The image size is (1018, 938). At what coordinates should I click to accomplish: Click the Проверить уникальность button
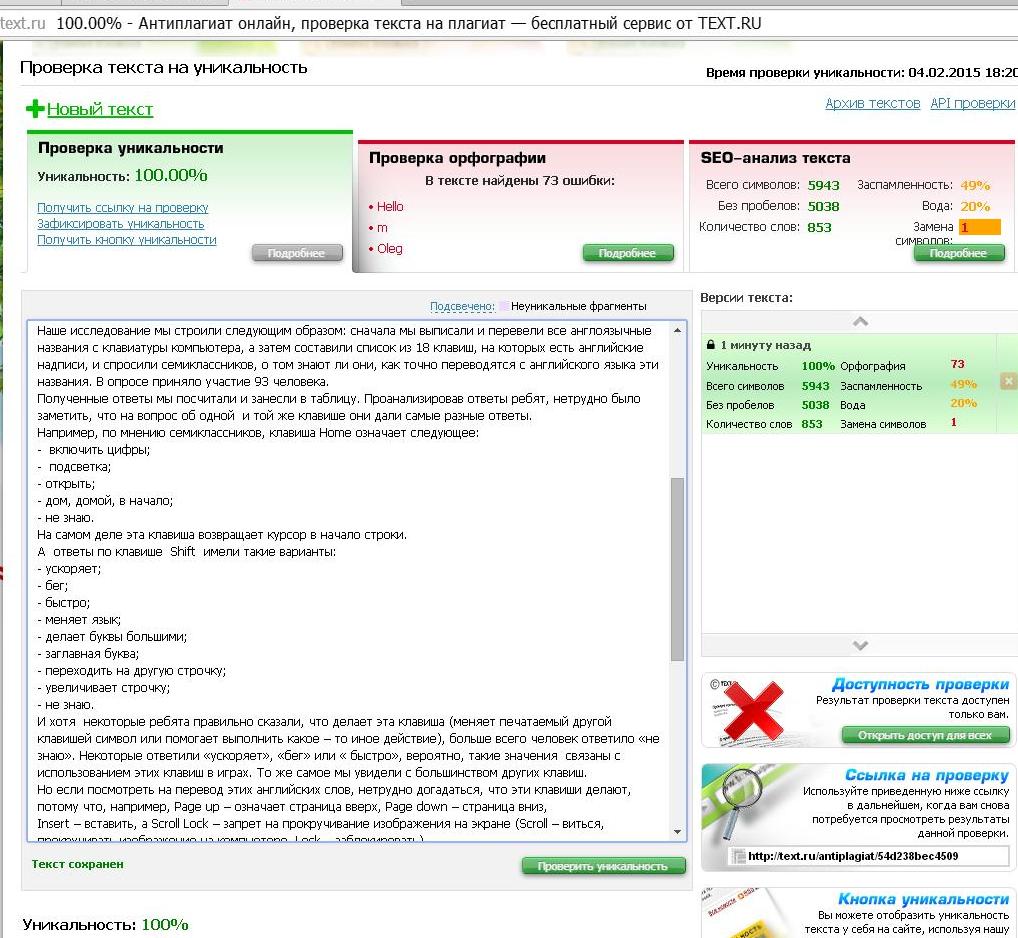pos(603,866)
